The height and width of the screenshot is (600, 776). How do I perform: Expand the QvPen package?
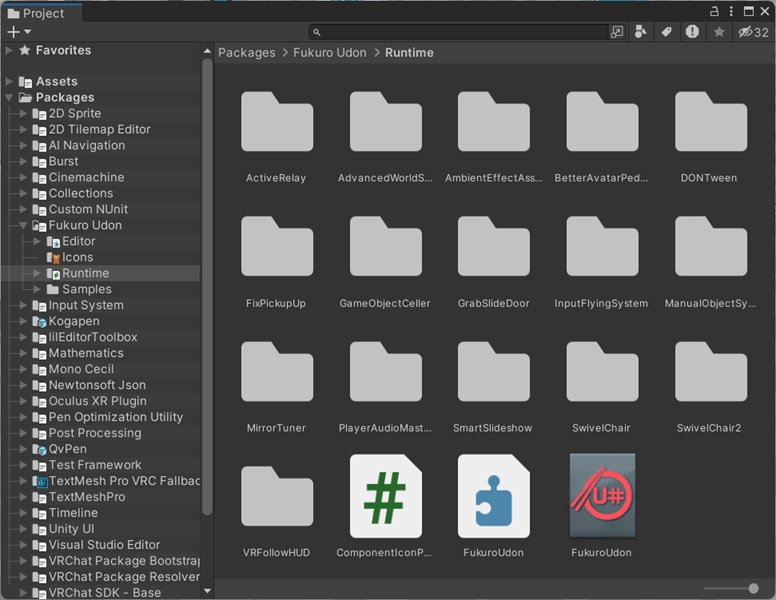pyautogui.click(x=23, y=449)
